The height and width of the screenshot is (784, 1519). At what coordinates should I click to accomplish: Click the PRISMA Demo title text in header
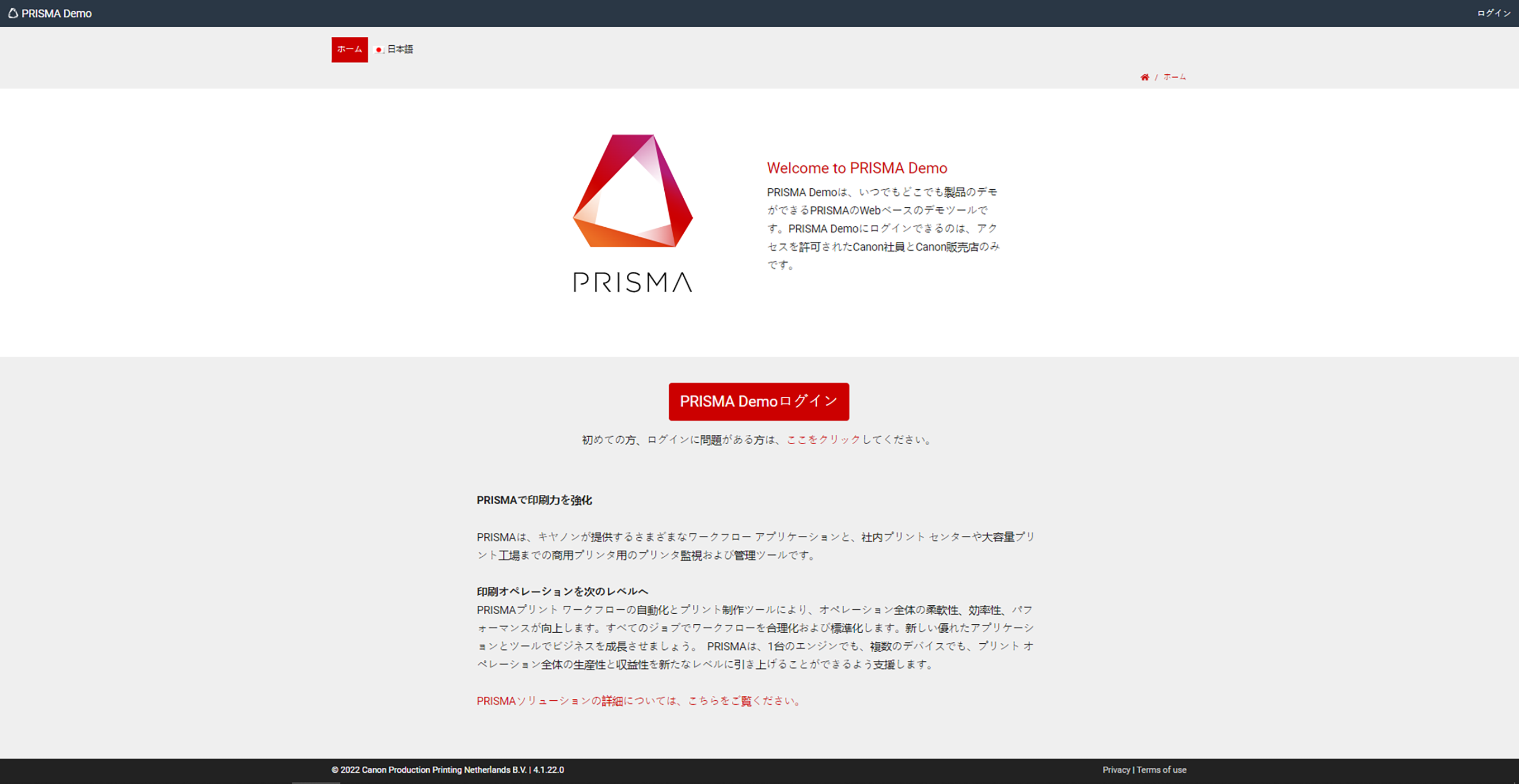point(56,13)
